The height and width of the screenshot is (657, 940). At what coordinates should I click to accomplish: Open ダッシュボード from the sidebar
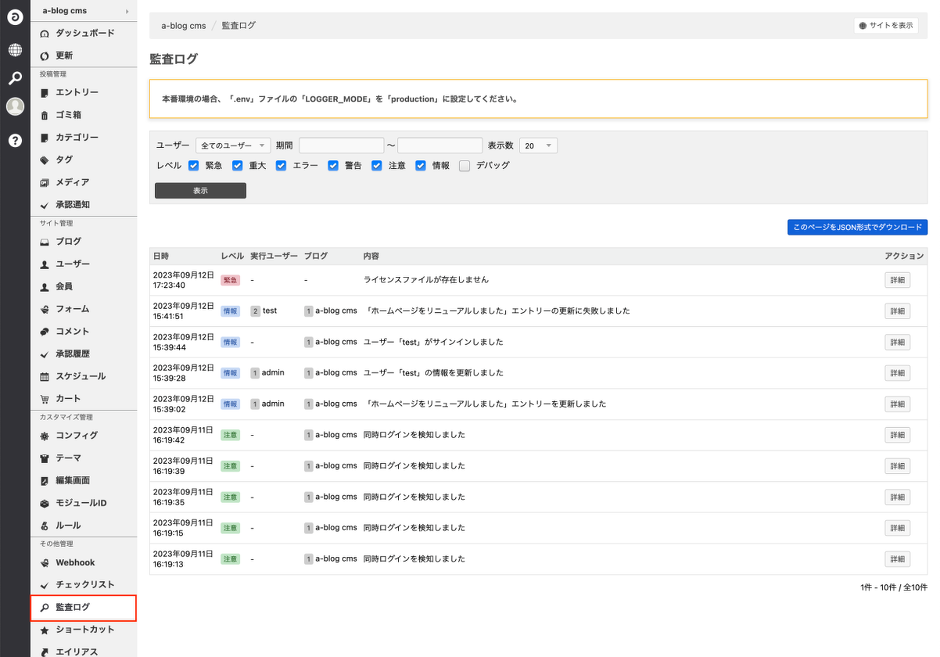pyautogui.click(x=84, y=33)
